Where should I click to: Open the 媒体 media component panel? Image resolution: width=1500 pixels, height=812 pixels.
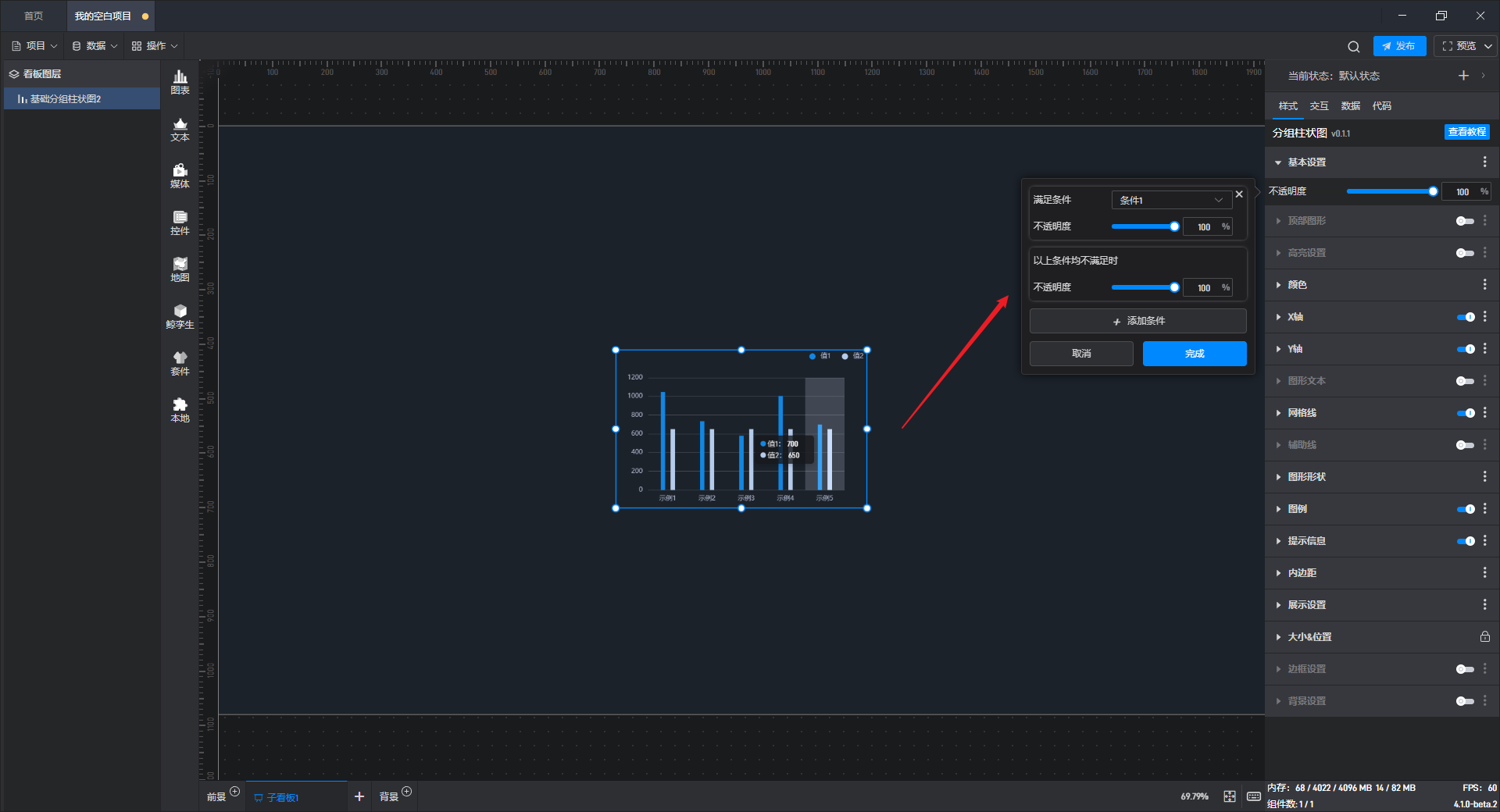tap(180, 176)
